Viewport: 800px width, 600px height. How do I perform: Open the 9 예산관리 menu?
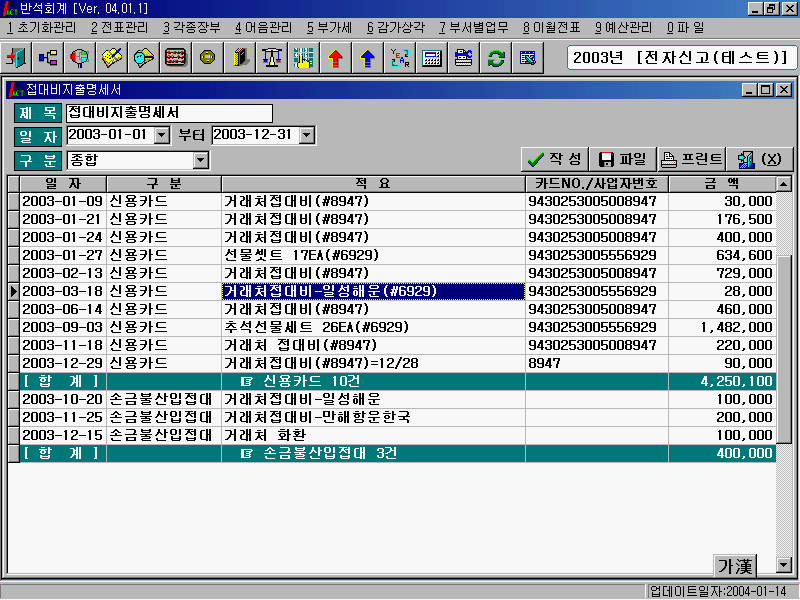click(623, 28)
